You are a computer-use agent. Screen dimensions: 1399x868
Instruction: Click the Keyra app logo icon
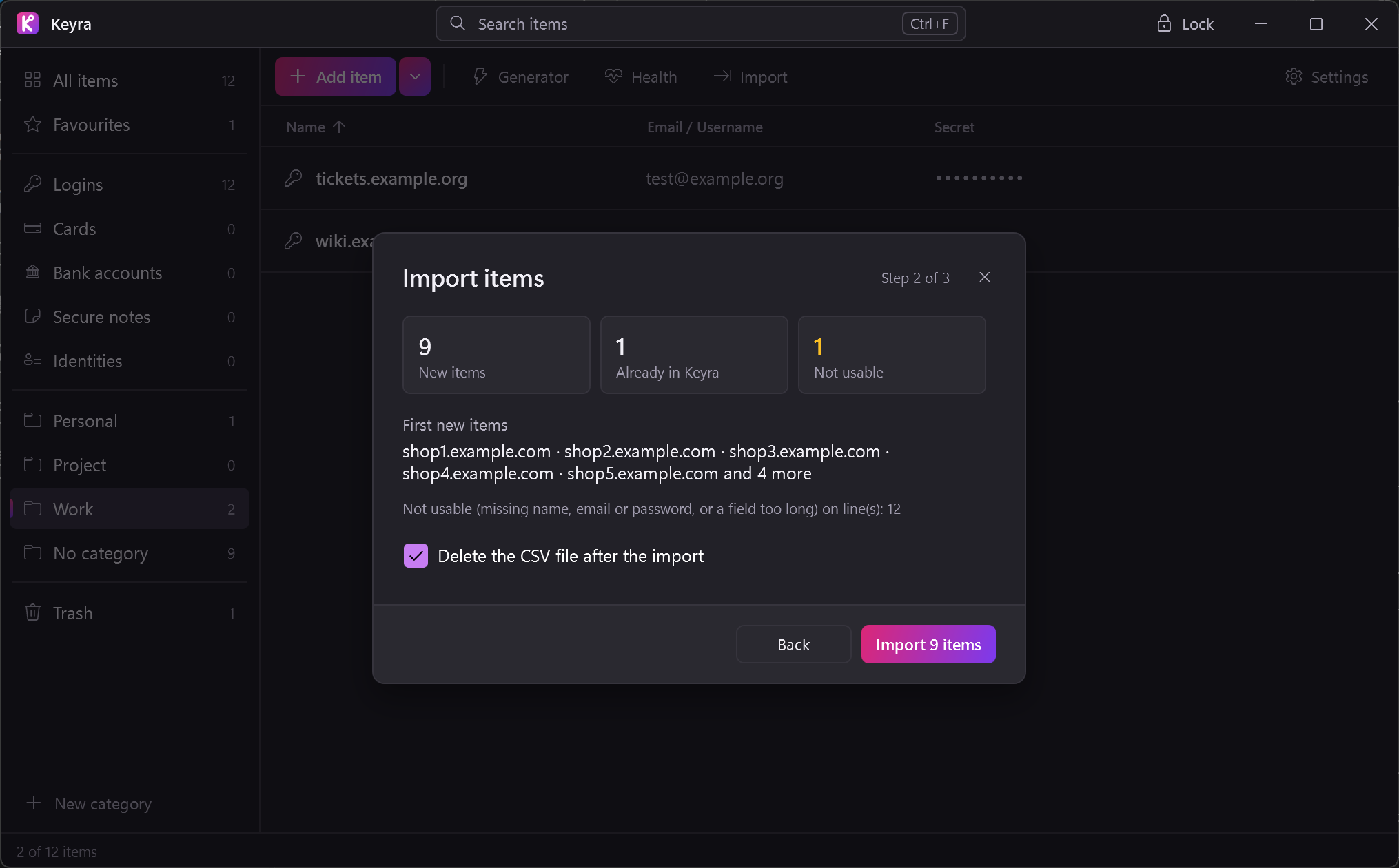point(28,23)
